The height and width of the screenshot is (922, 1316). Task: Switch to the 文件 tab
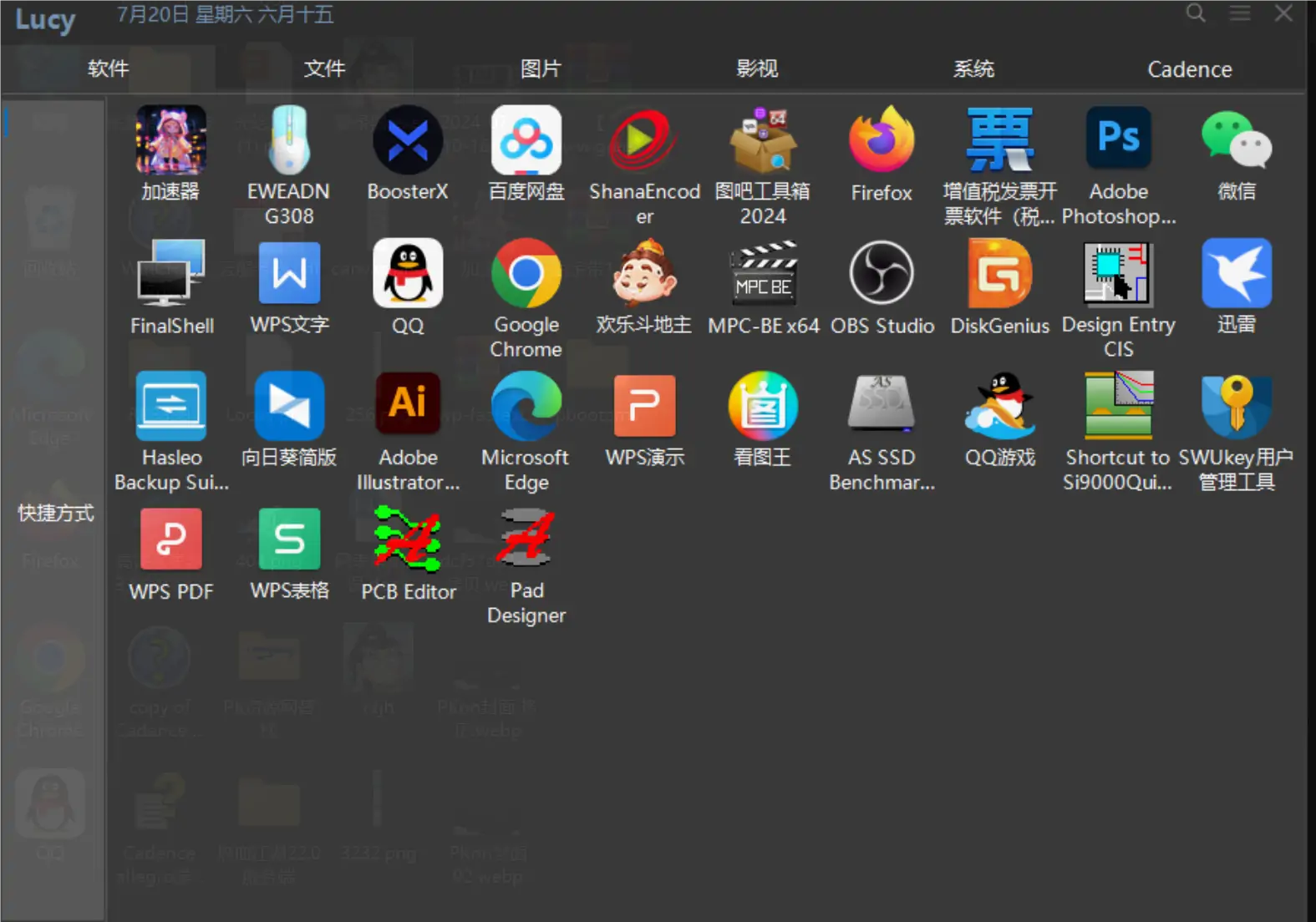coord(325,68)
